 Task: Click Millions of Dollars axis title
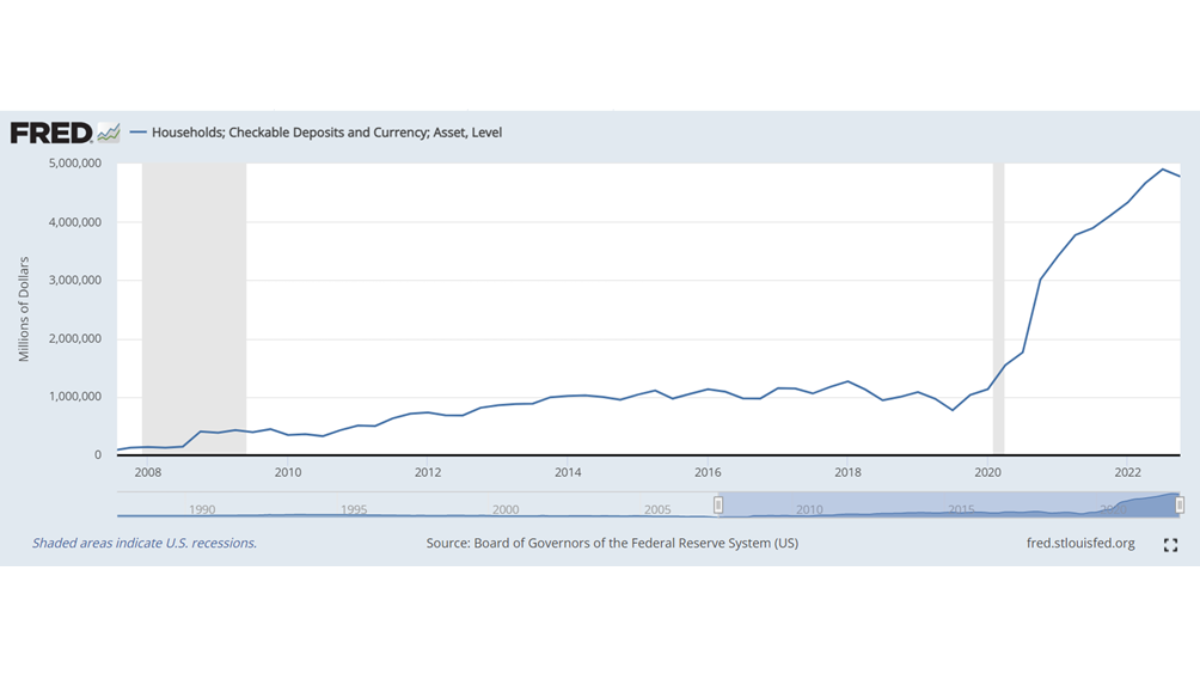point(24,309)
